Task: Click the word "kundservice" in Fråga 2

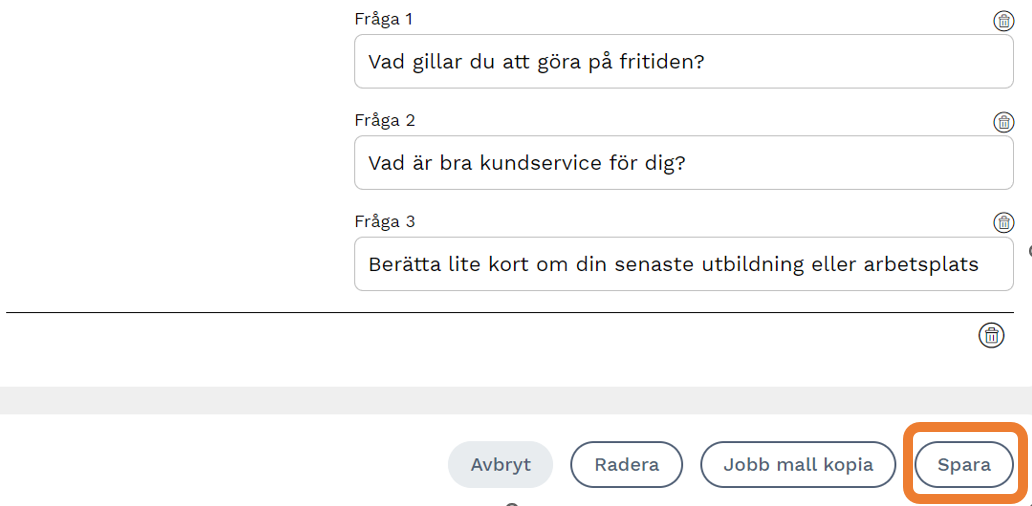Action: (537, 163)
